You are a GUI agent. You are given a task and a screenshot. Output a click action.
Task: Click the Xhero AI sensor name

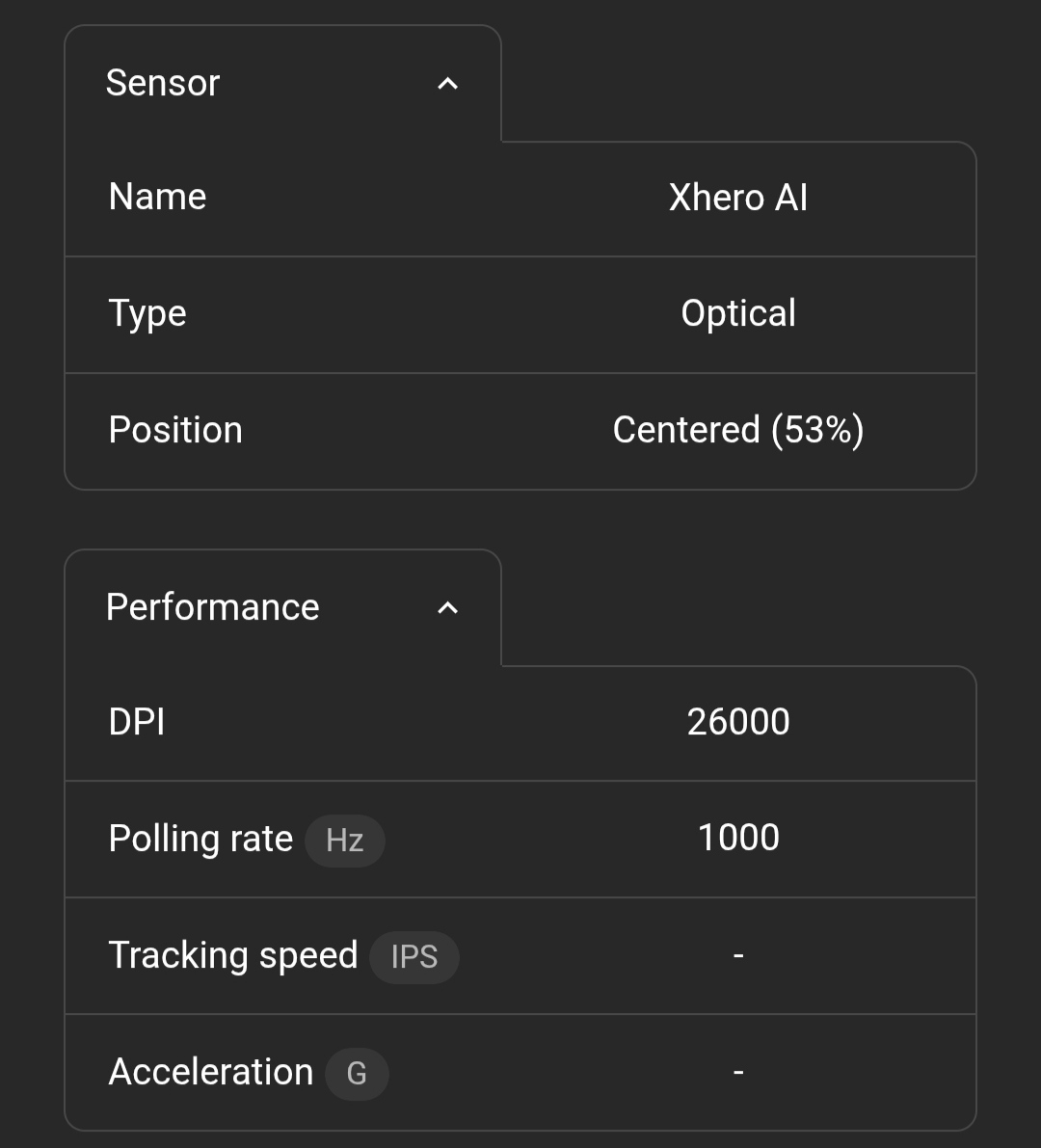point(738,198)
